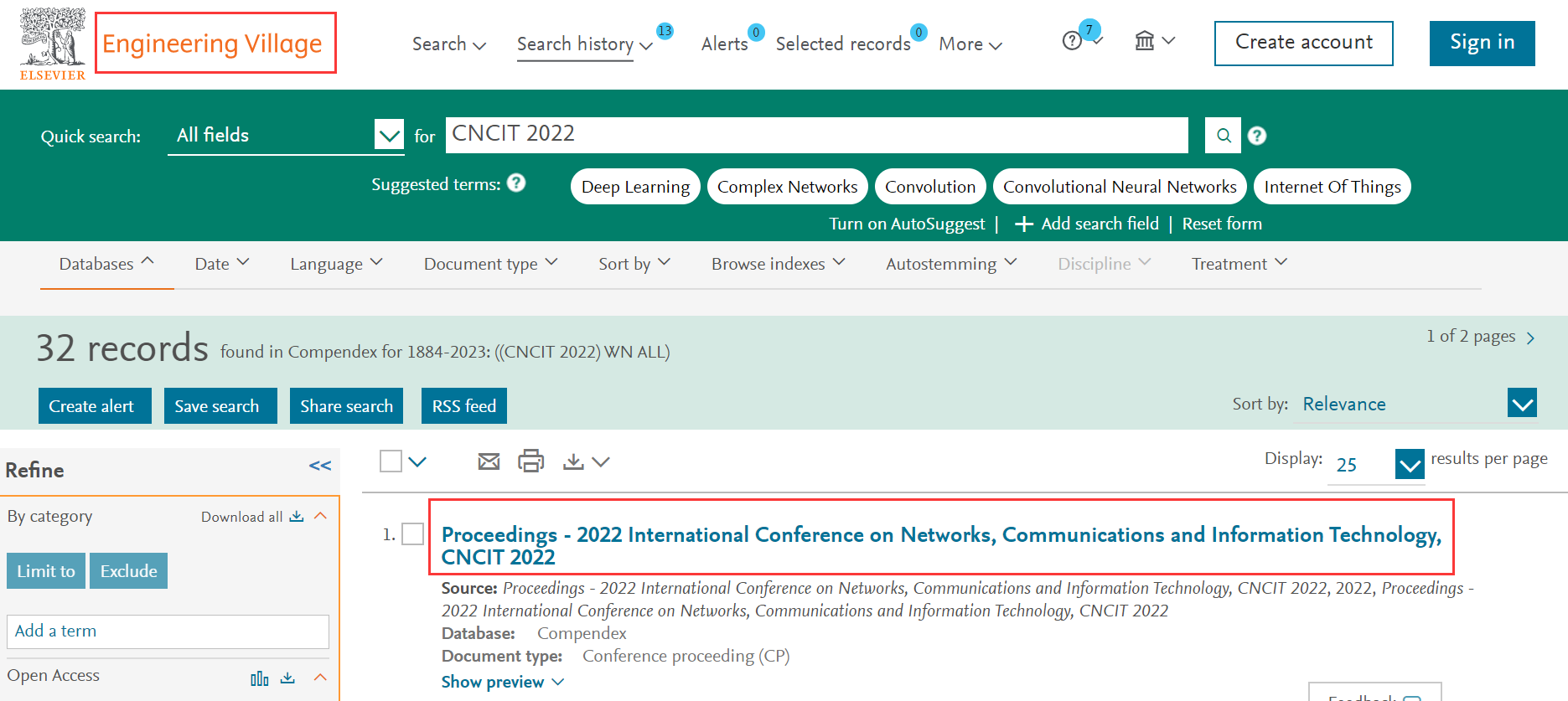Open download options chevron
This screenshot has height=701, width=1568.
(x=600, y=461)
